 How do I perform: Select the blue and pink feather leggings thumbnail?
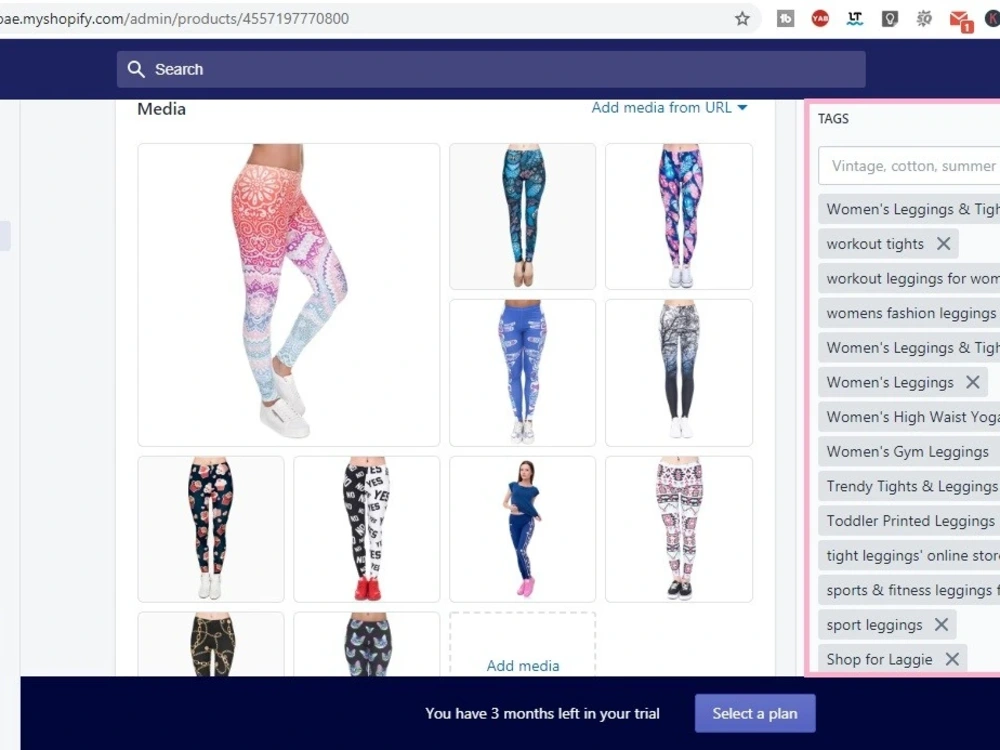pyautogui.click(x=679, y=216)
